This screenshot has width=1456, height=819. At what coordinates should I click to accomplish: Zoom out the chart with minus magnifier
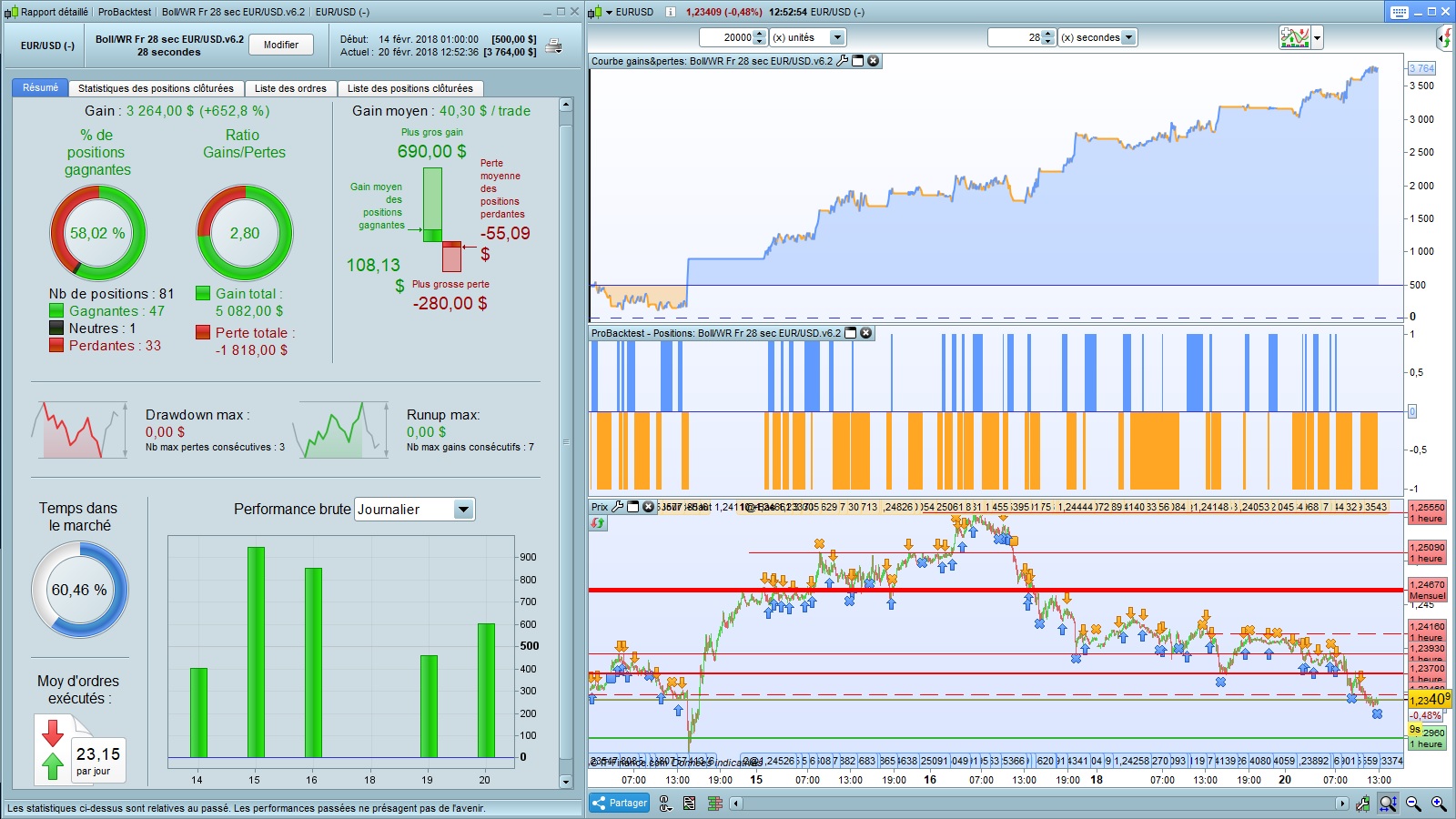[x=1413, y=804]
